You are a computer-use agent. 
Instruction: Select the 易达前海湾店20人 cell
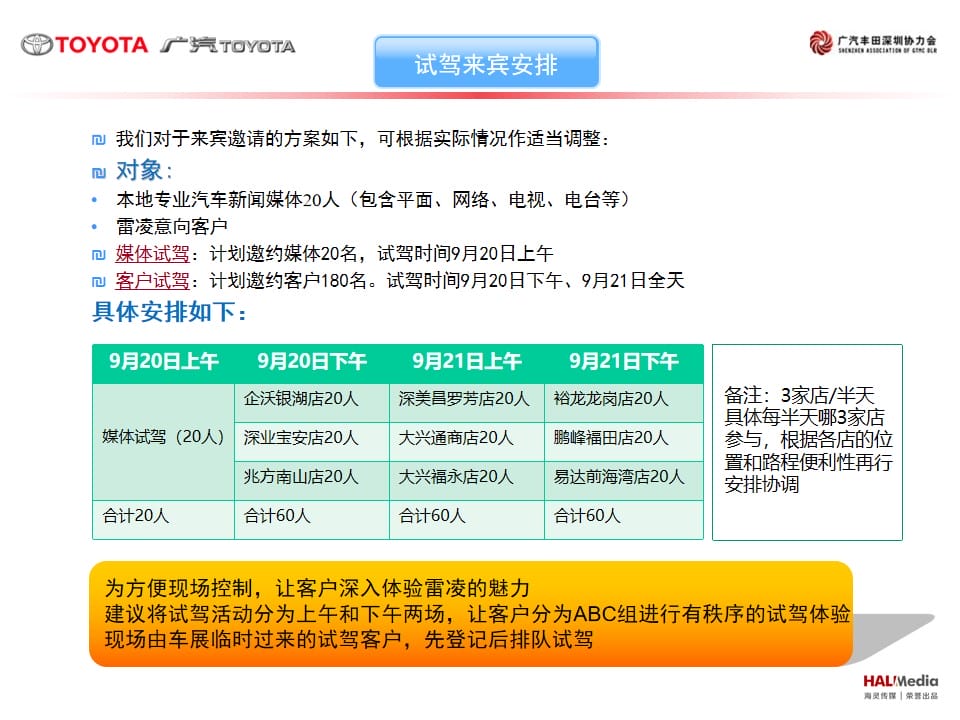pyautogui.click(x=623, y=481)
